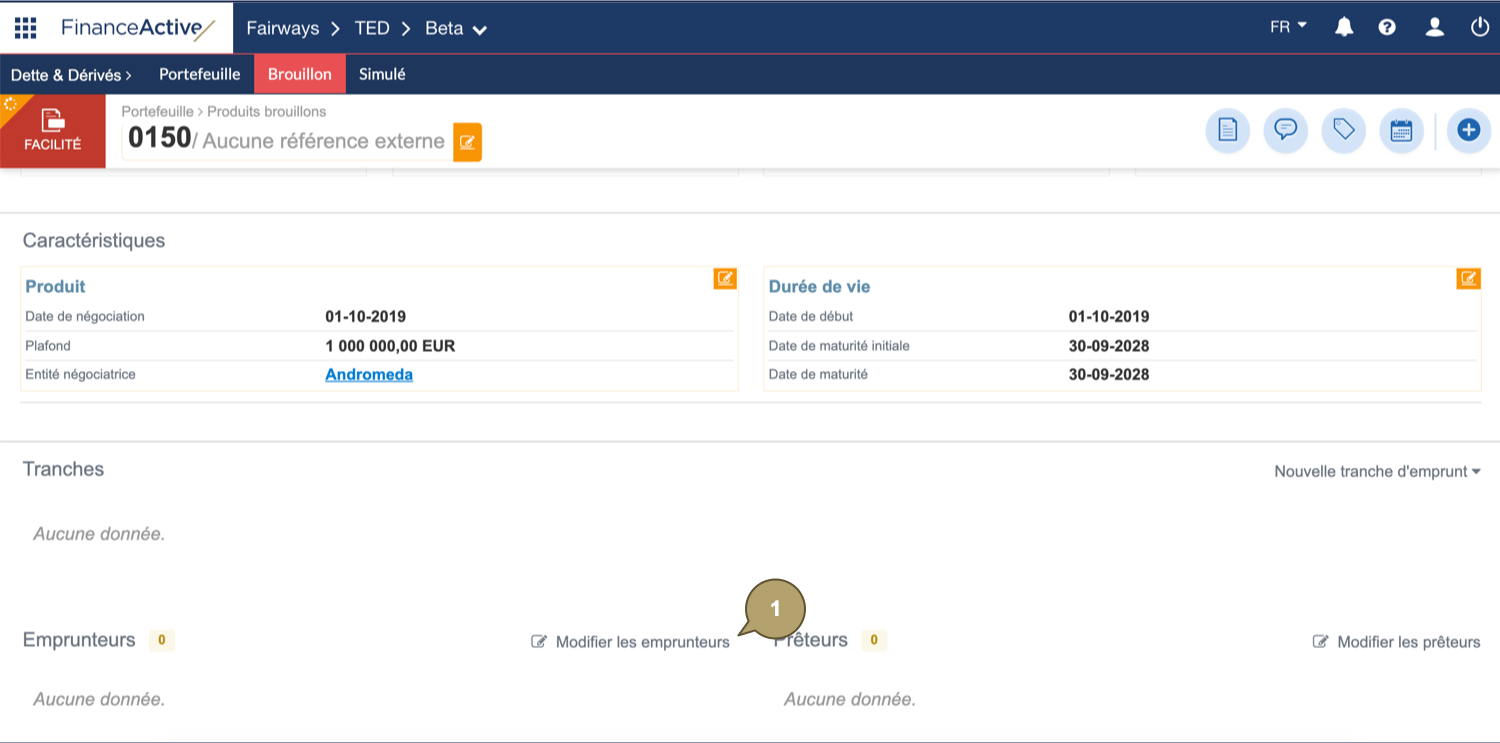
Task: Click Modifier les prêteurs
Action: 1397,642
